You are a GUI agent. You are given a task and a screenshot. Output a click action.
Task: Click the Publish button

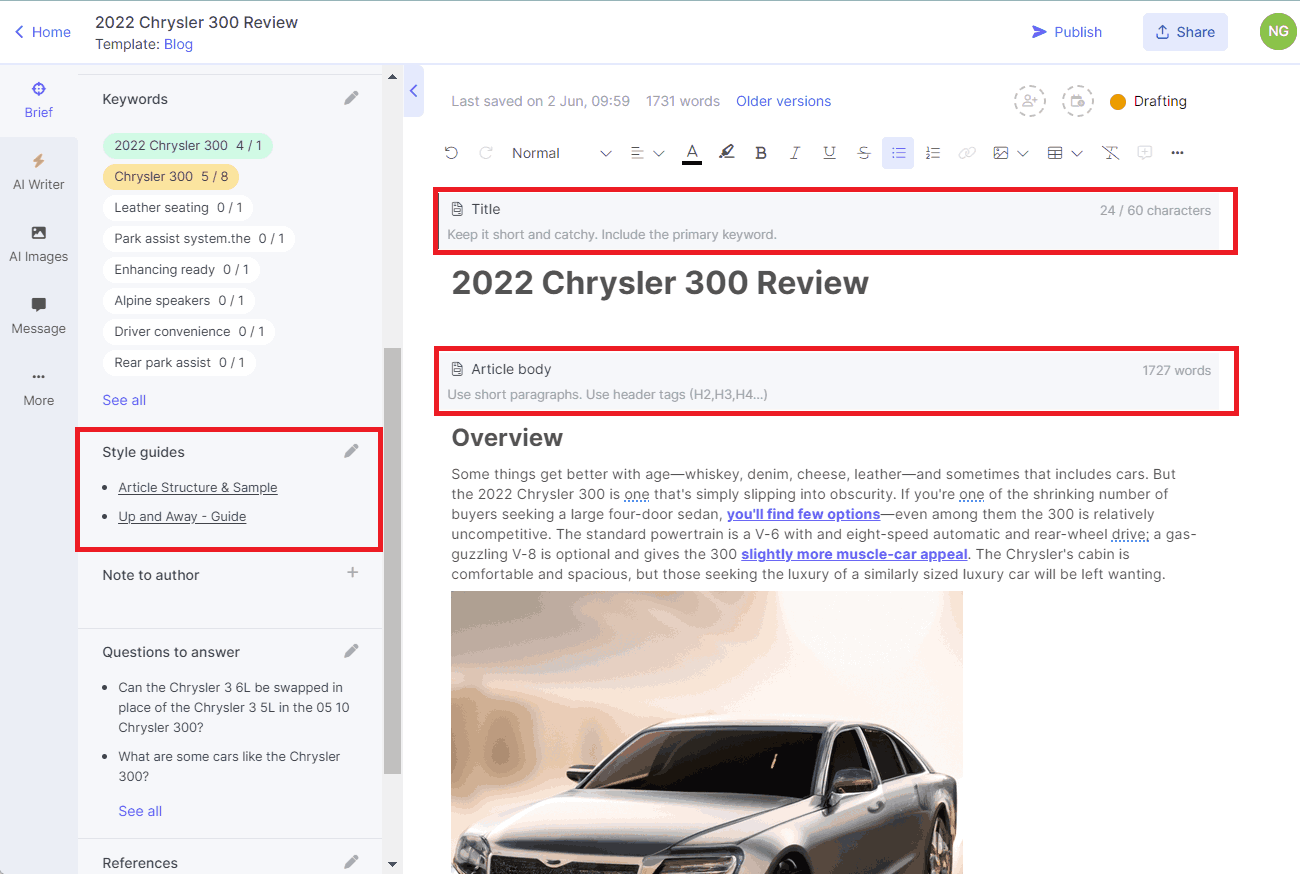pyautogui.click(x=1067, y=32)
